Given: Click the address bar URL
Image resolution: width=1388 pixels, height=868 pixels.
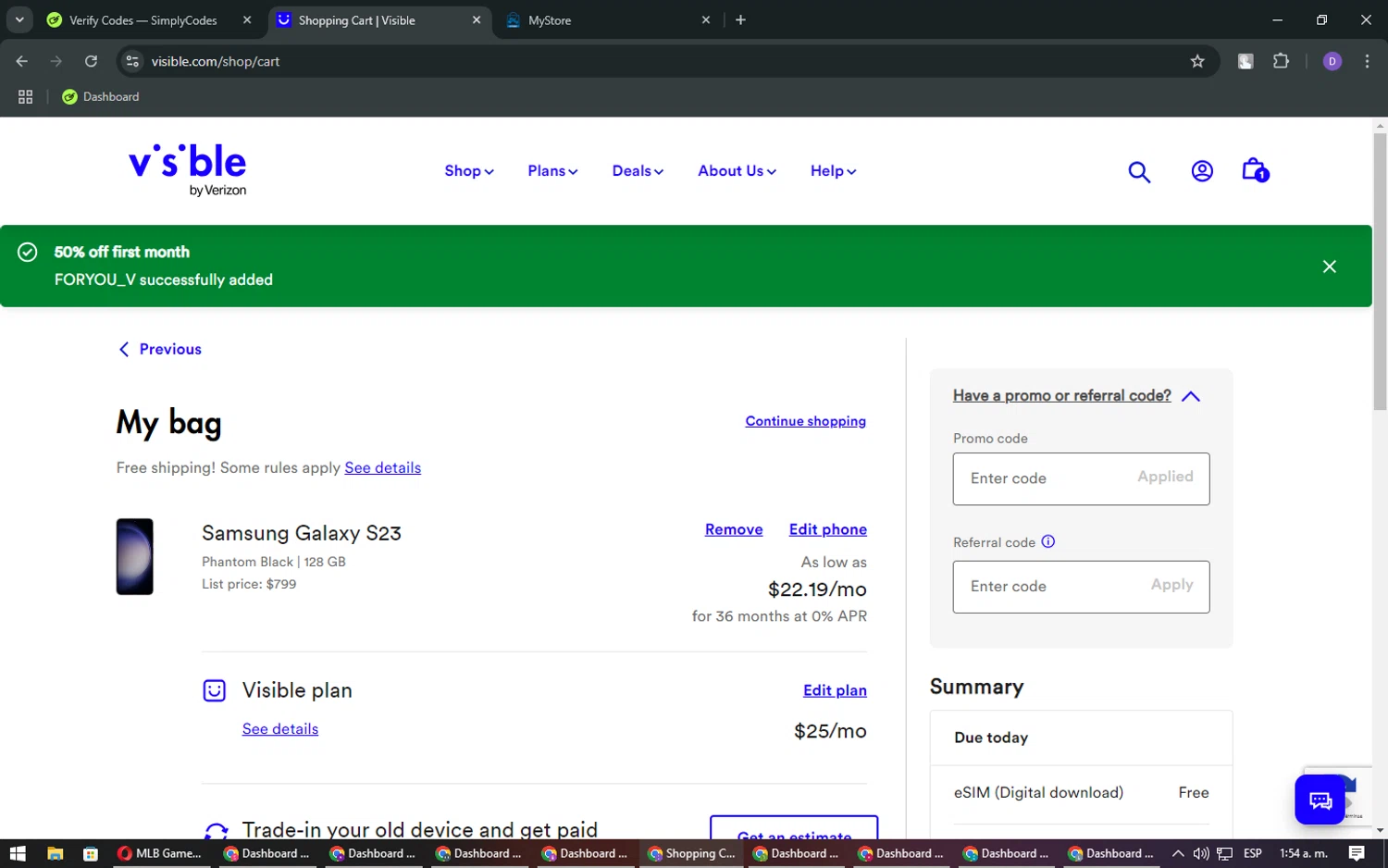Looking at the screenshot, I should (216, 61).
